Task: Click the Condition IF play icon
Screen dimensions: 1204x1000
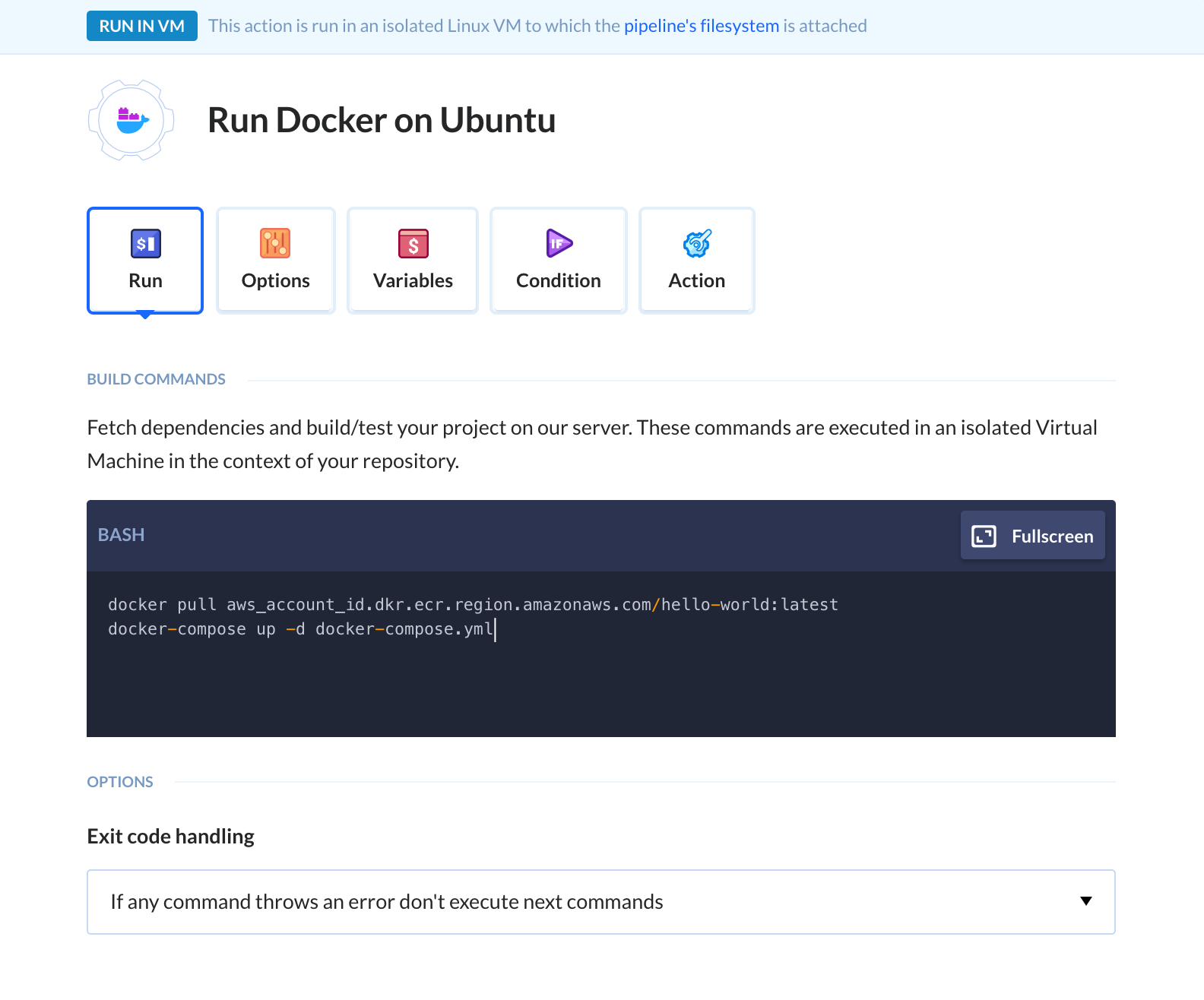Action: 559,243
